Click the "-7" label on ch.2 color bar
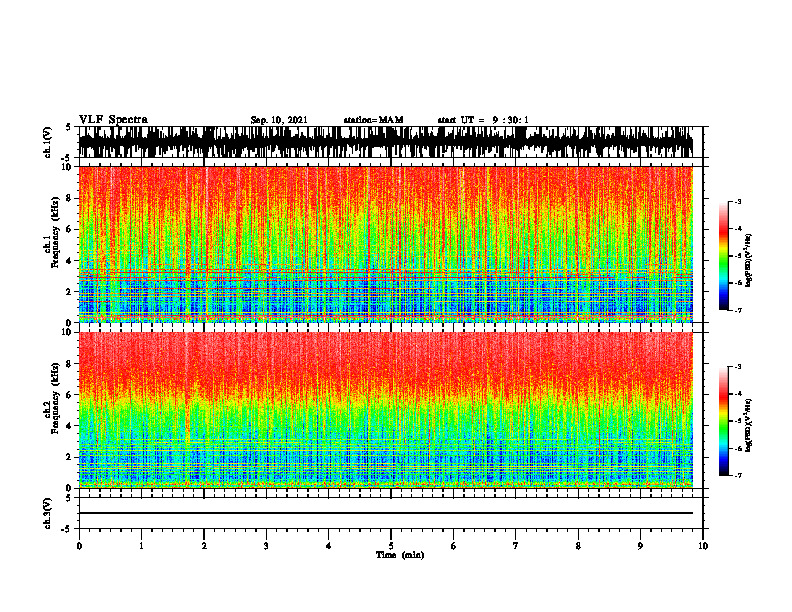792x612 pixels. (x=737, y=476)
